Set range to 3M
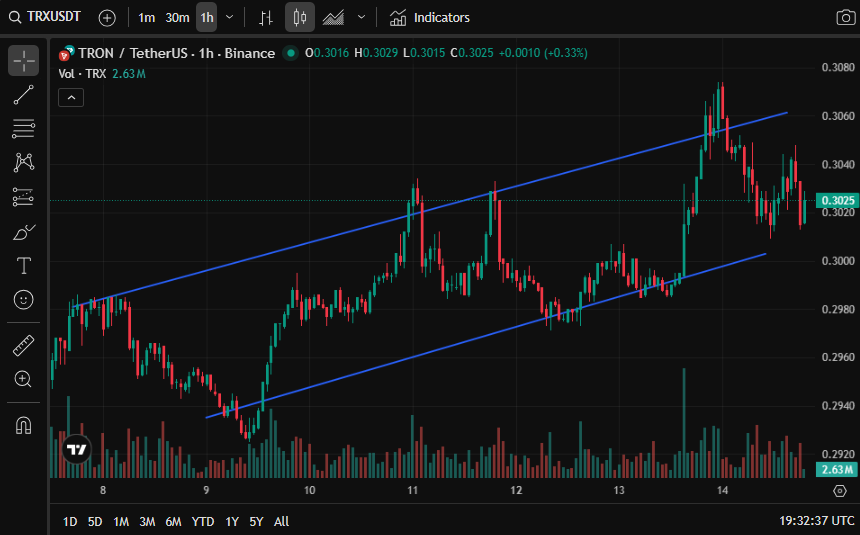The image size is (860, 535). pos(146,521)
